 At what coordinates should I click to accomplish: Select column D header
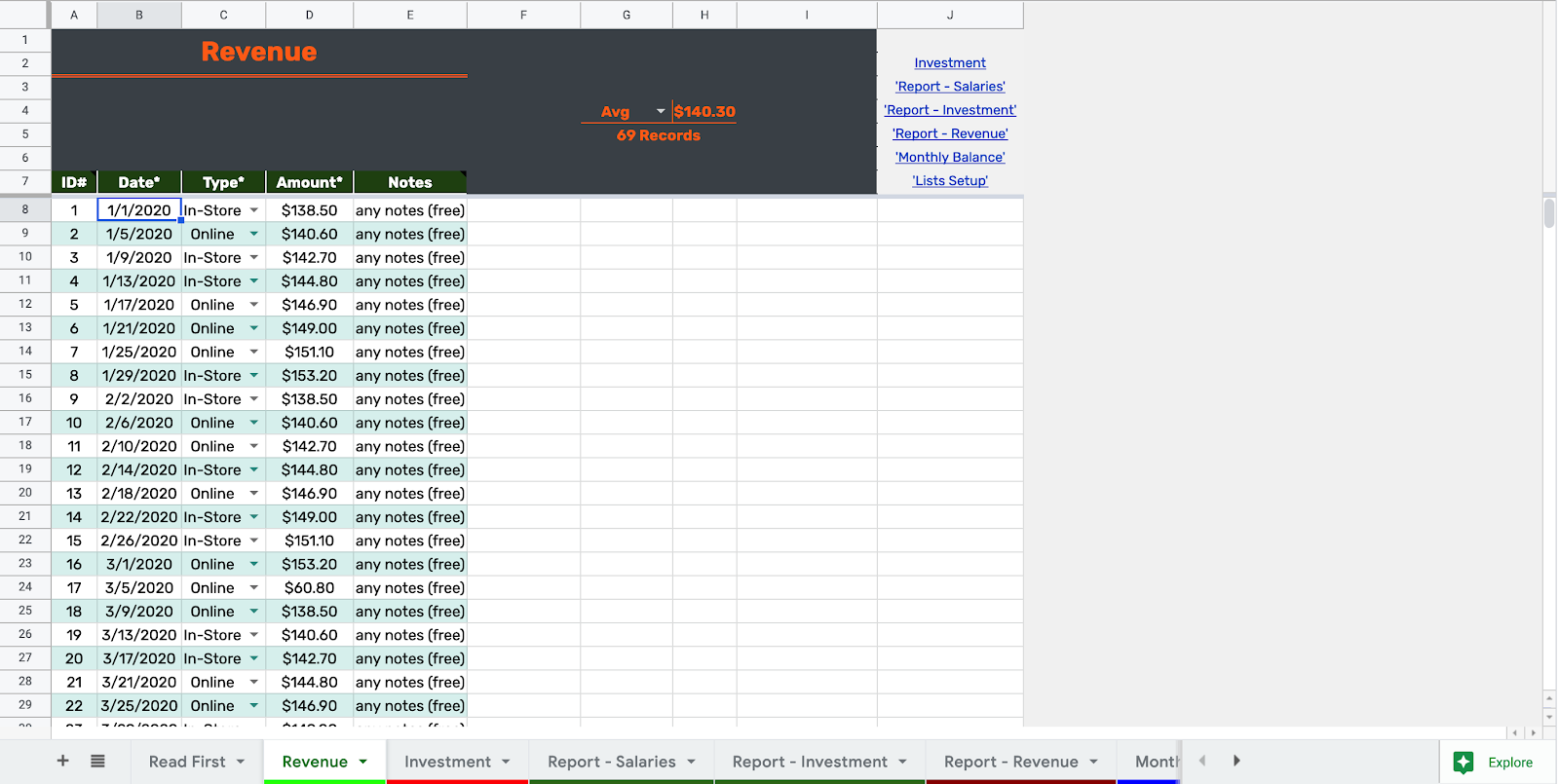click(310, 15)
